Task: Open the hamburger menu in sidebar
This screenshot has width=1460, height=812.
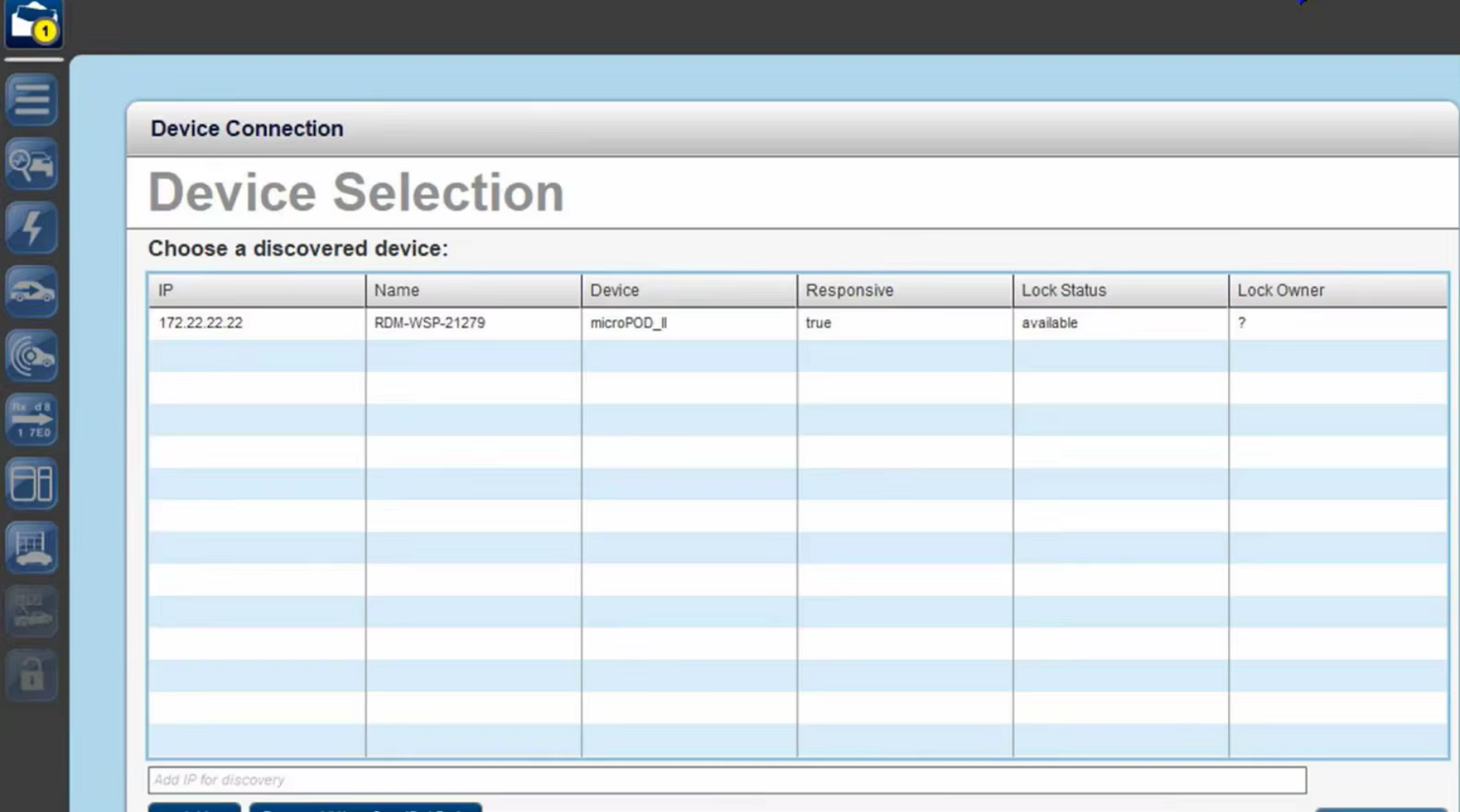Action: click(32, 101)
